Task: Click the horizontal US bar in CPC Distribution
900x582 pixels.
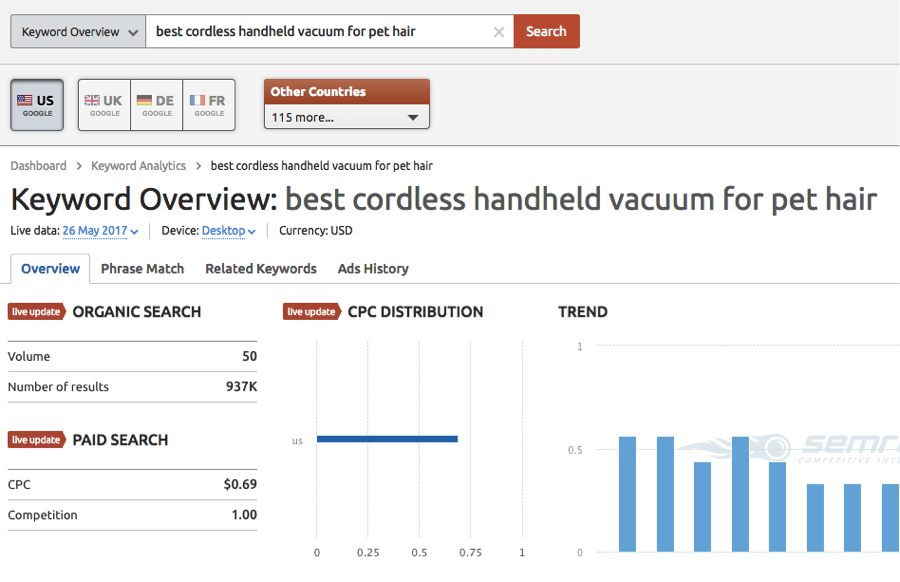Action: 387,438
